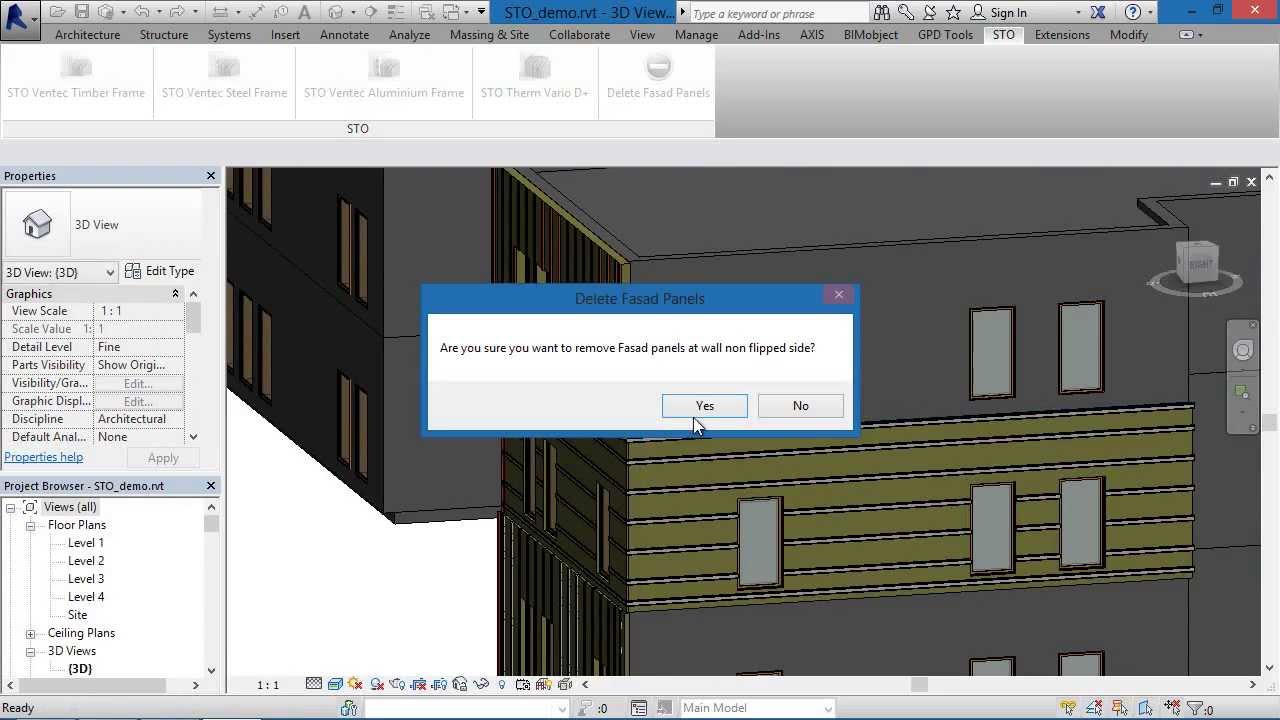This screenshot has height=720, width=1280.
Task: Select Level 3 floor plan
Action: pos(86,579)
